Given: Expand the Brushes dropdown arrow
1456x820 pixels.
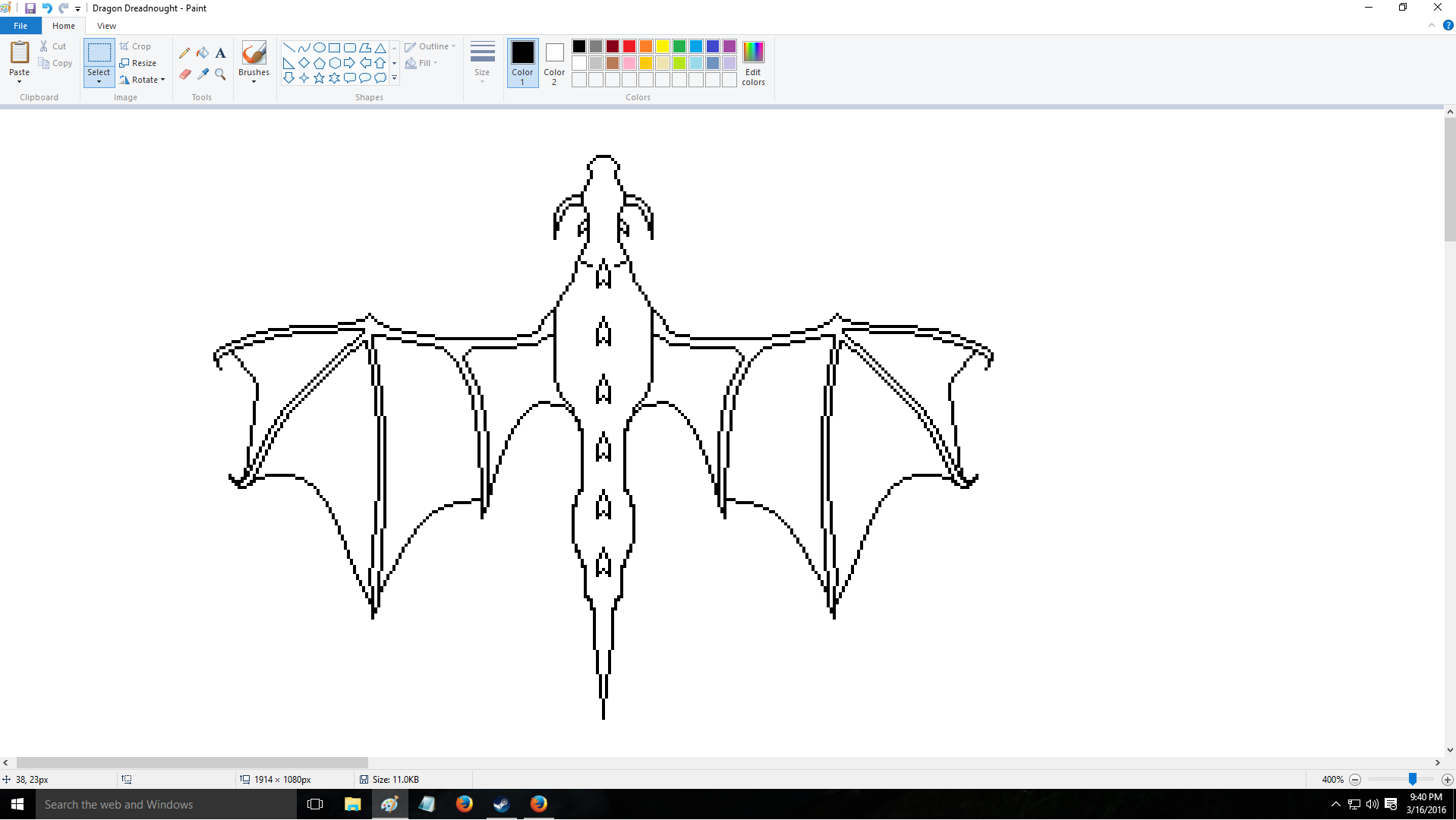Looking at the screenshot, I should pyautogui.click(x=254, y=81).
